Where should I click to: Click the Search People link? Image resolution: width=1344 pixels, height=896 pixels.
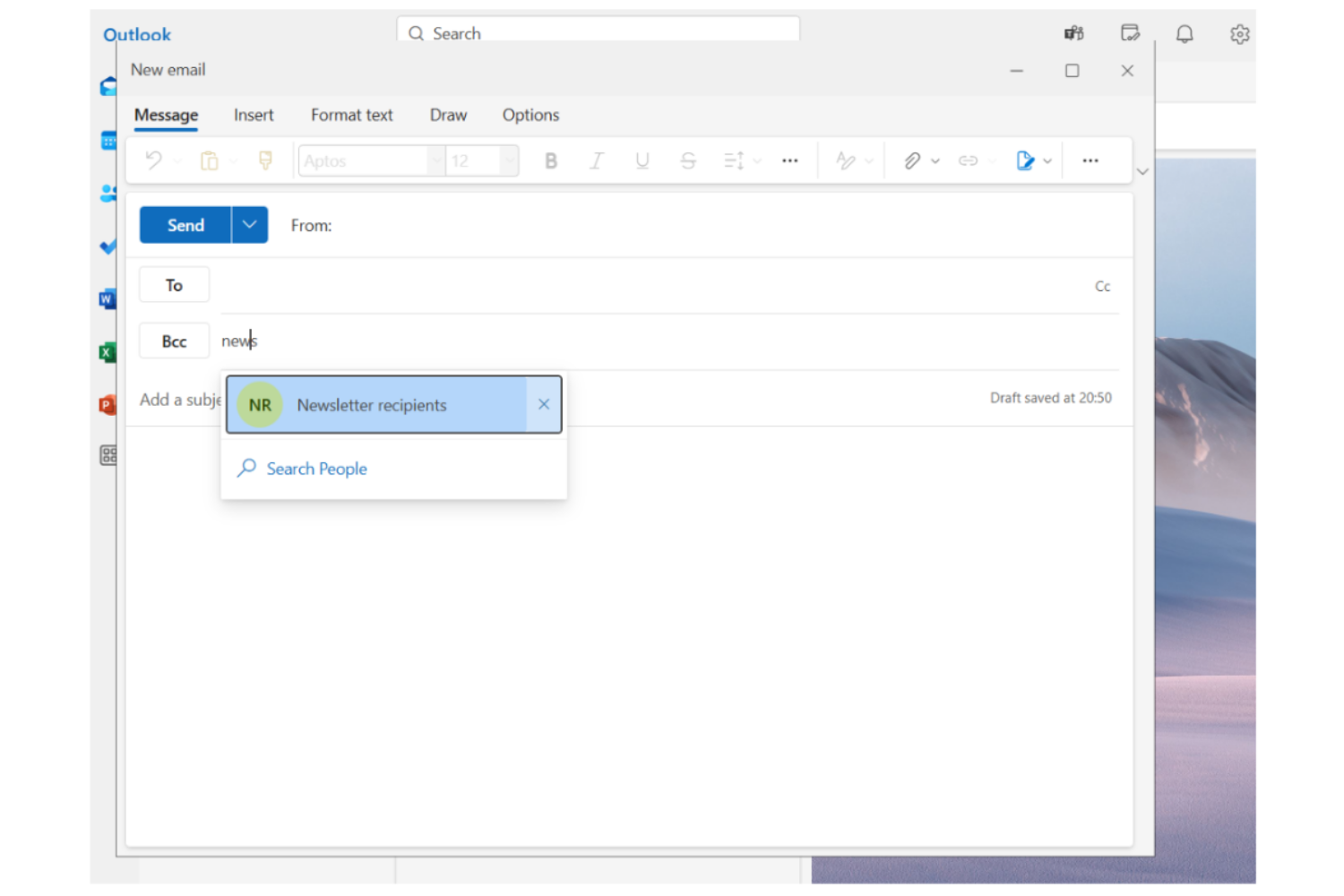coord(316,469)
